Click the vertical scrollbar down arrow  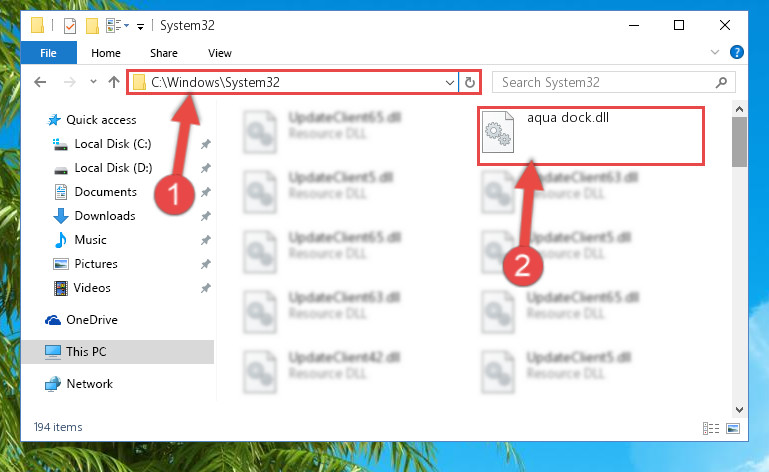tap(739, 409)
